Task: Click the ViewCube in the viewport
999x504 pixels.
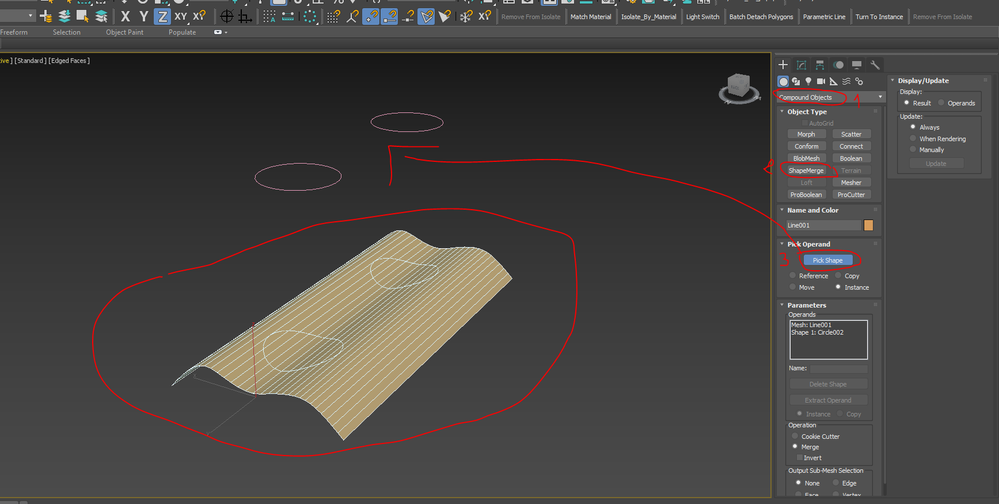Action: click(x=738, y=87)
